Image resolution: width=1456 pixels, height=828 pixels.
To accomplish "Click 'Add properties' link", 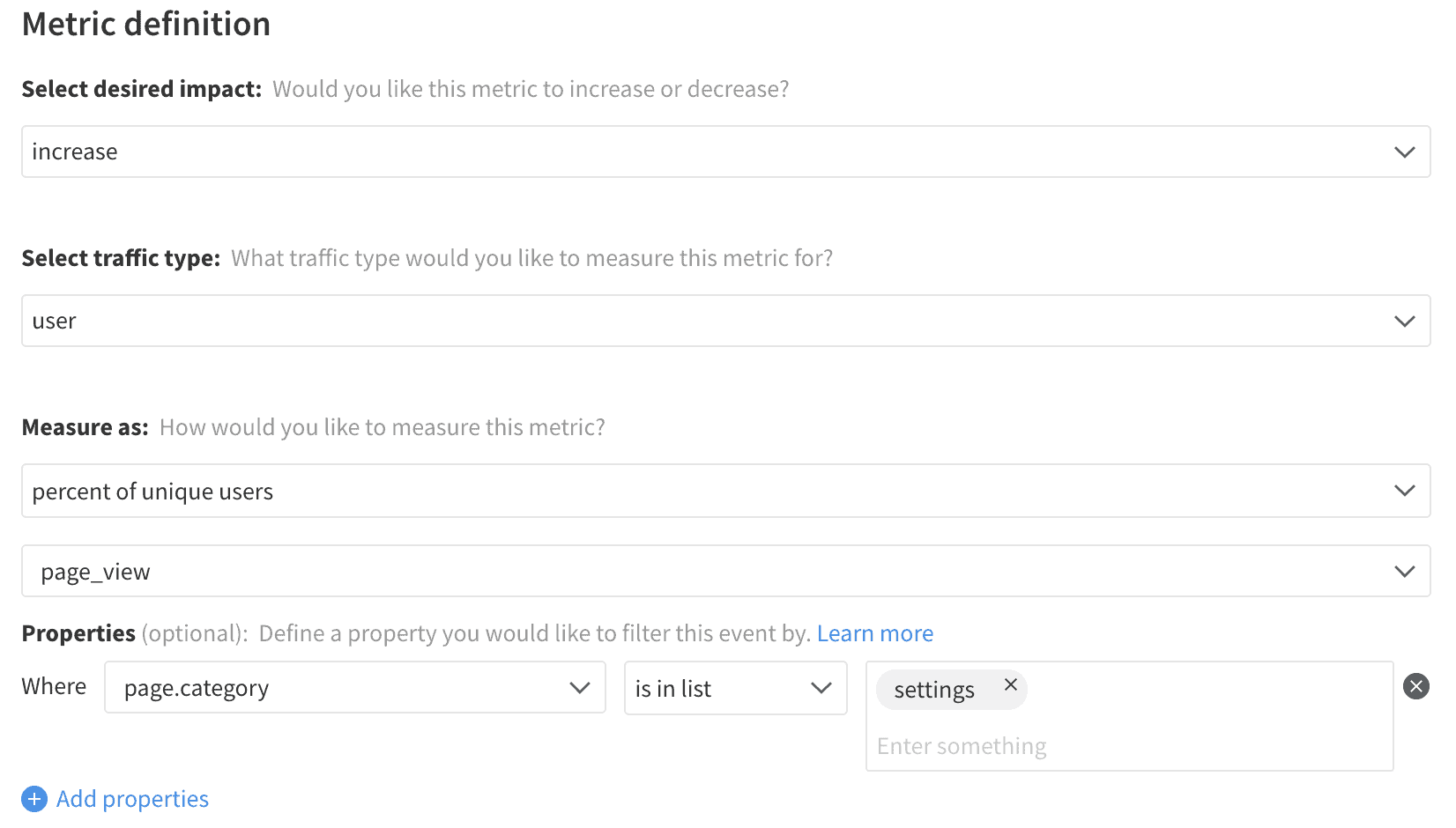I will pyautogui.click(x=132, y=799).
